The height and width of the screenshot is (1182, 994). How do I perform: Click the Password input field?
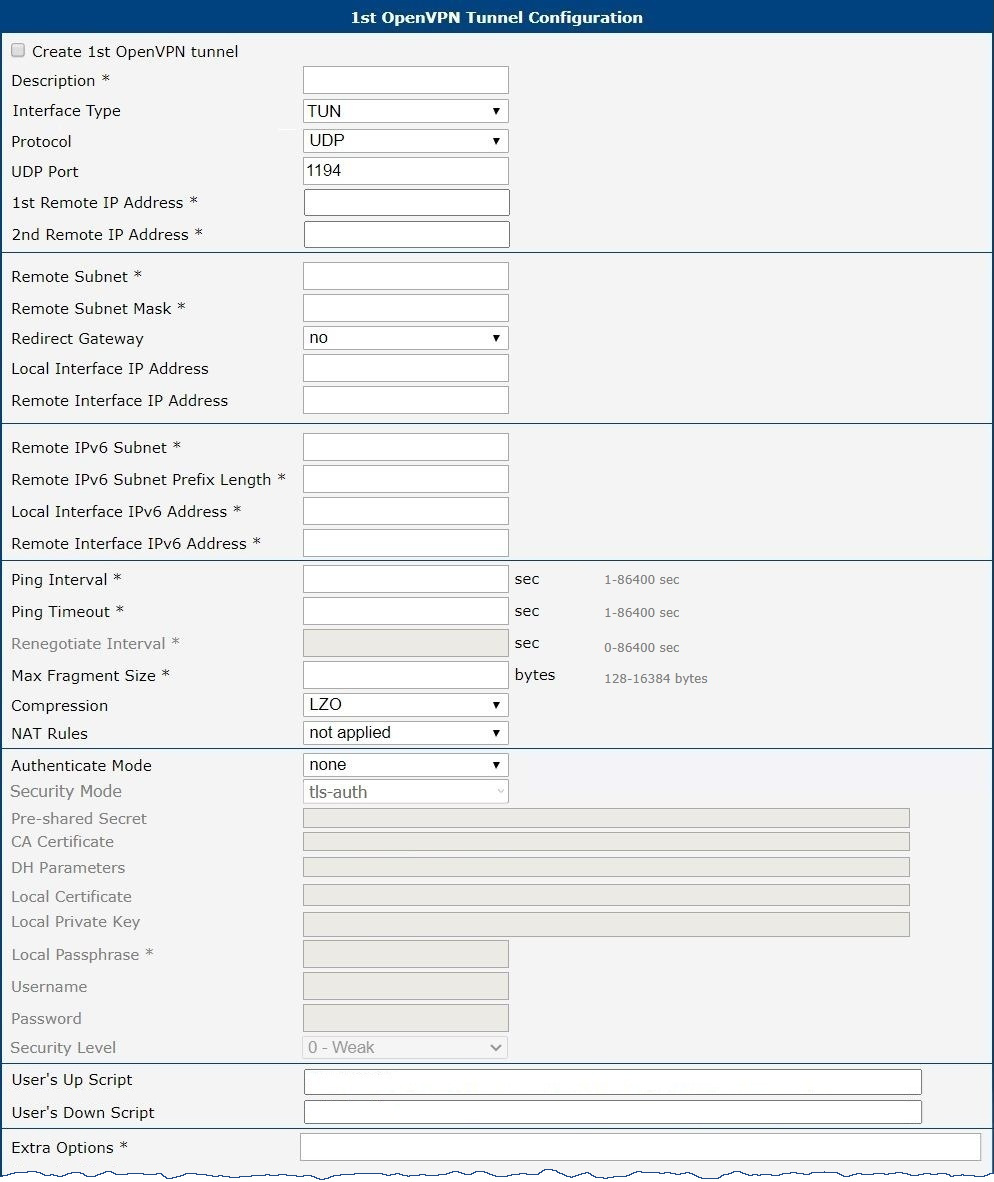click(x=405, y=1018)
